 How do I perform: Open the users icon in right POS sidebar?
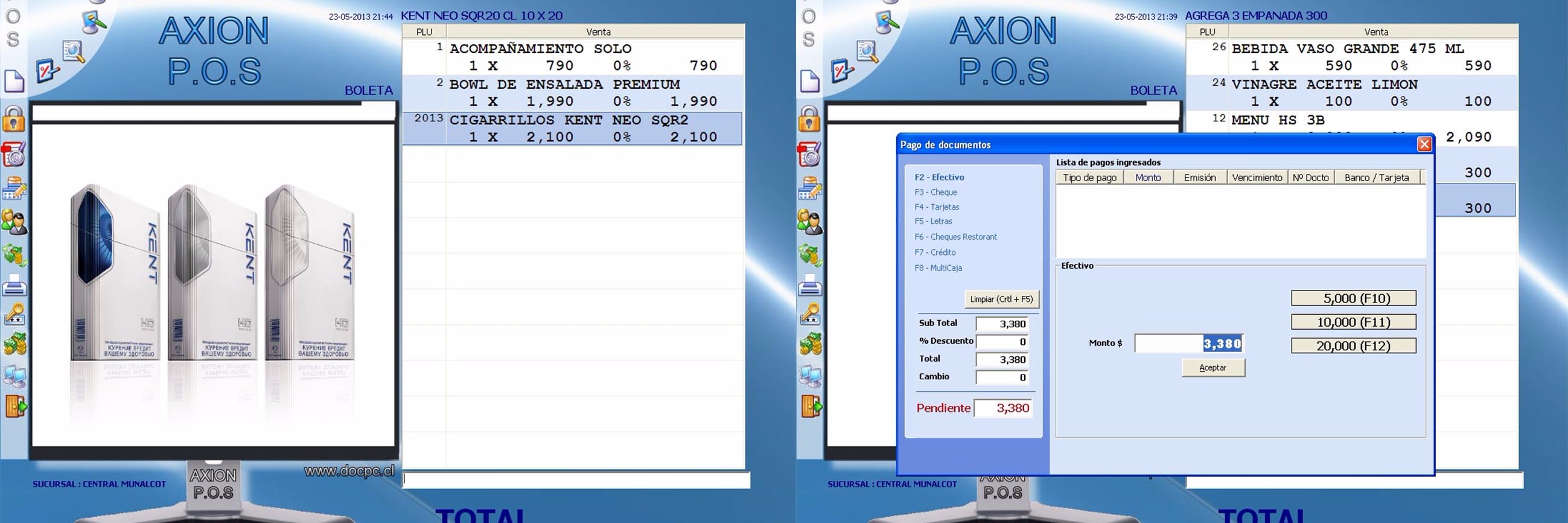pos(809,222)
